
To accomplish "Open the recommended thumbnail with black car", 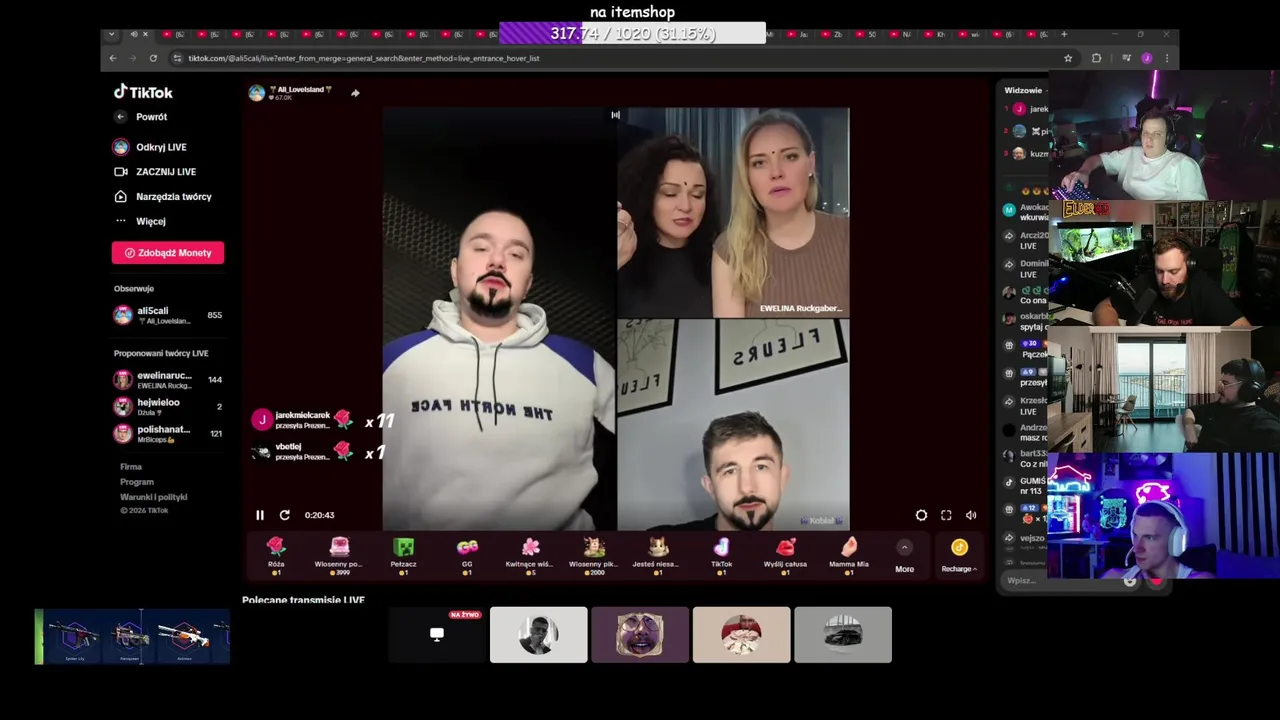I will coord(843,634).
